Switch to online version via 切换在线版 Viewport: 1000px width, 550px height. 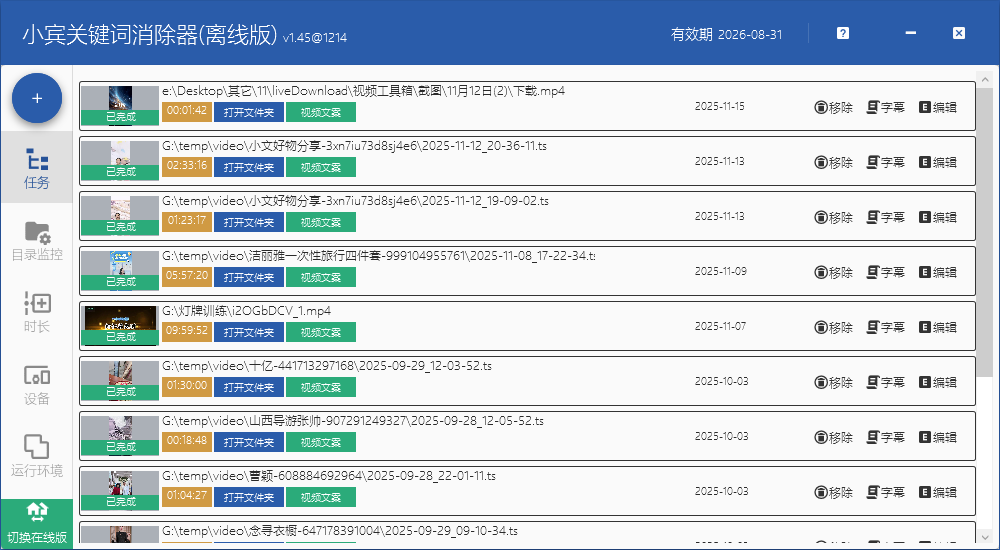37,523
